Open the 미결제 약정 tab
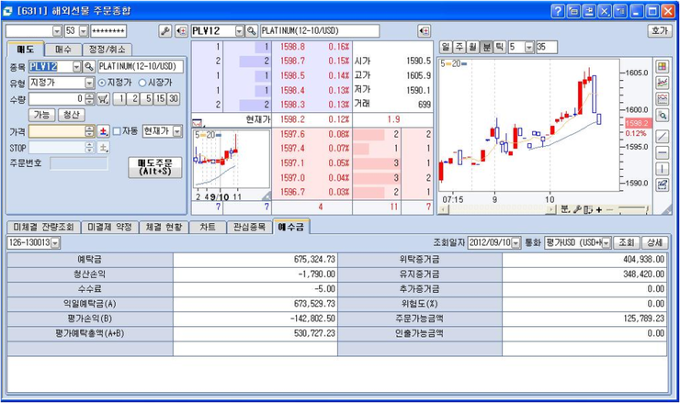 pyautogui.click(x=110, y=227)
